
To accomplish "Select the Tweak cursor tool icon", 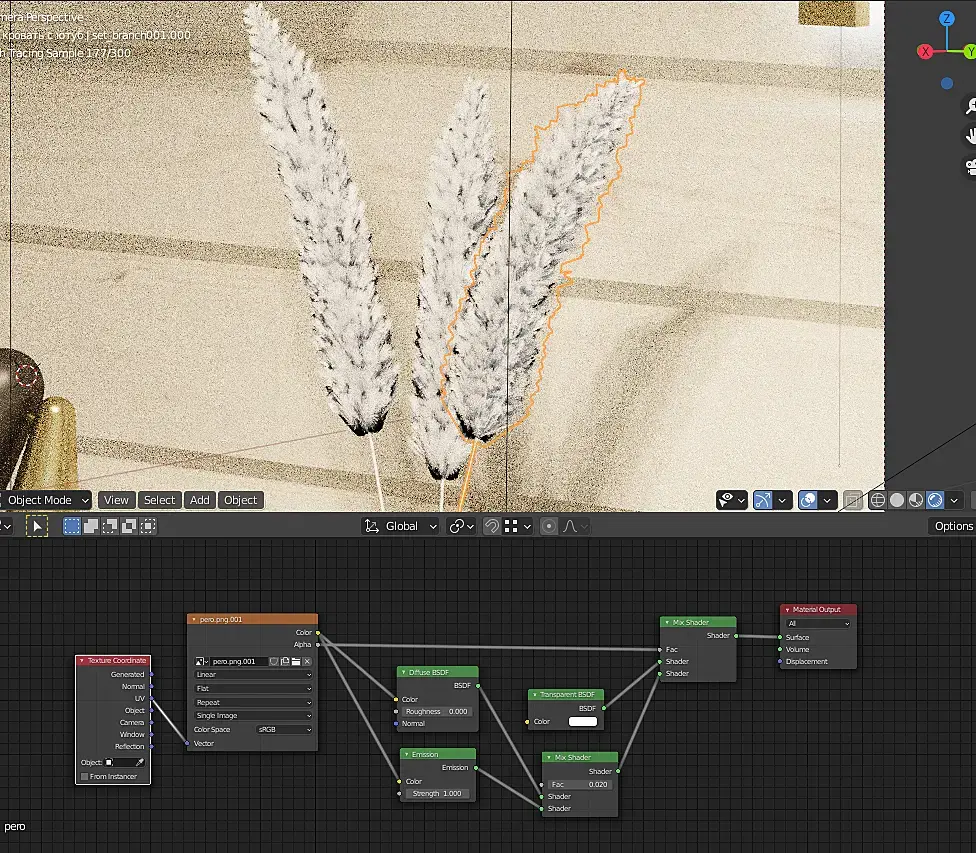I will [37, 527].
